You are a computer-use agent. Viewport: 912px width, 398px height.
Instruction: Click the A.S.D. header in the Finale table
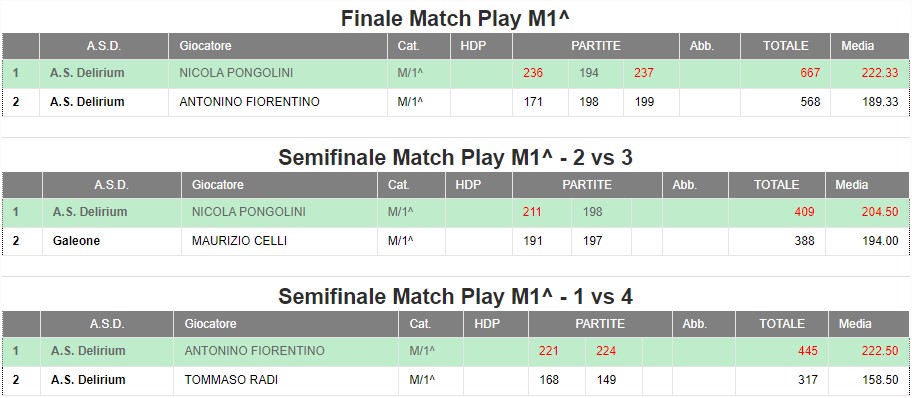(x=104, y=45)
